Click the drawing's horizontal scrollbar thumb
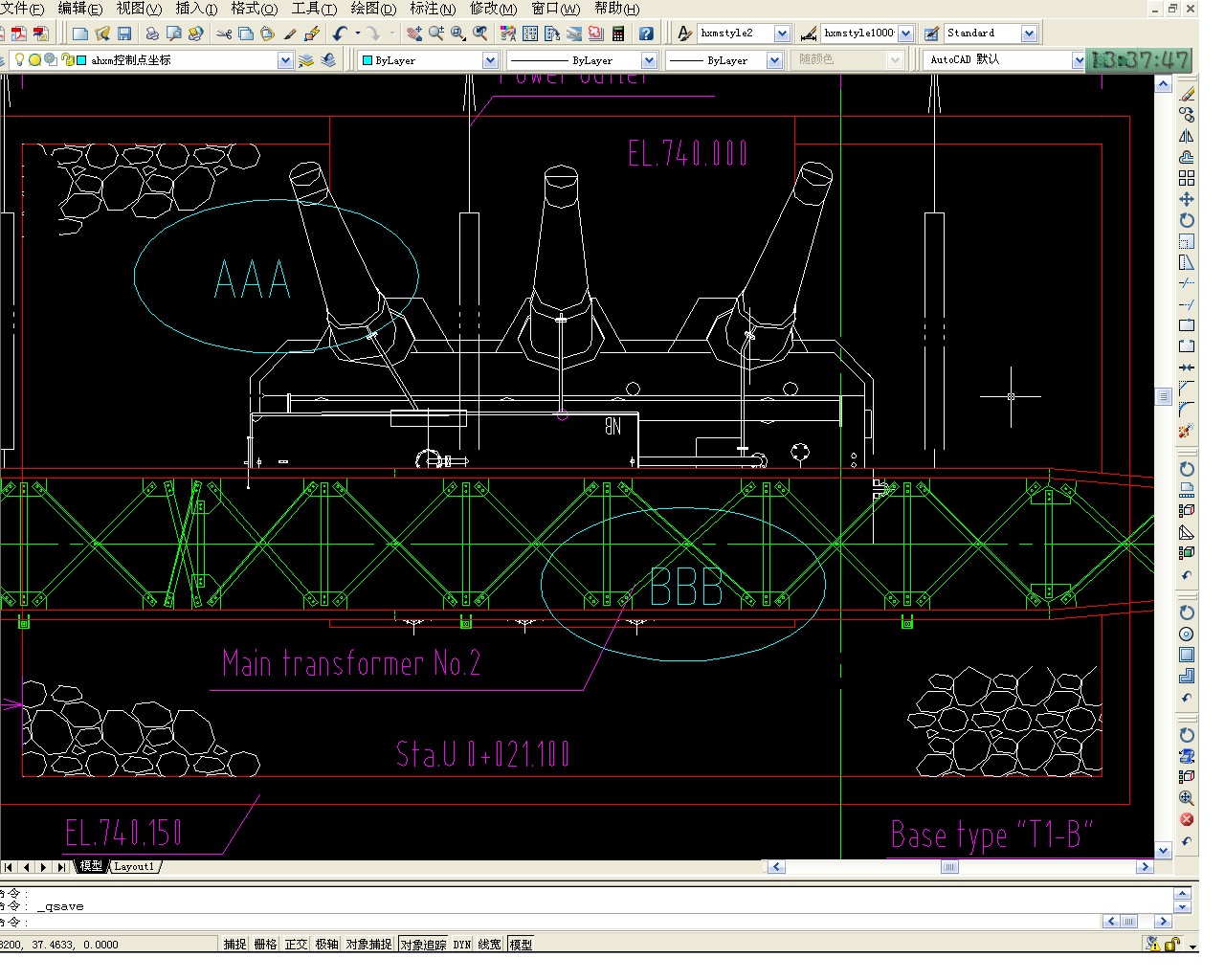 (x=949, y=867)
